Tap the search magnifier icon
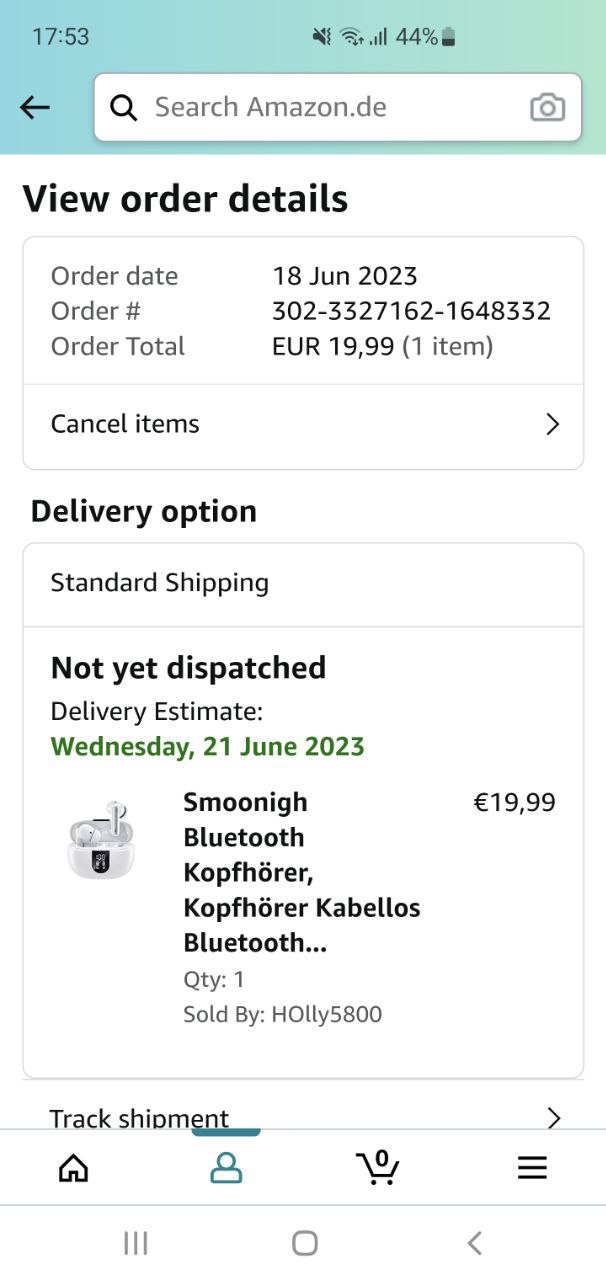 (x=124, y=107)
